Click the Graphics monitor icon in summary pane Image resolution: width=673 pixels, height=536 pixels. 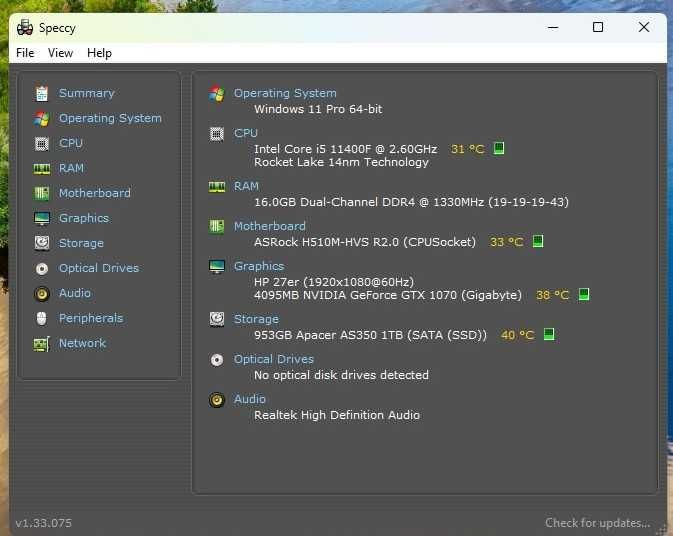pyautogui.click(x=217, y=266)
